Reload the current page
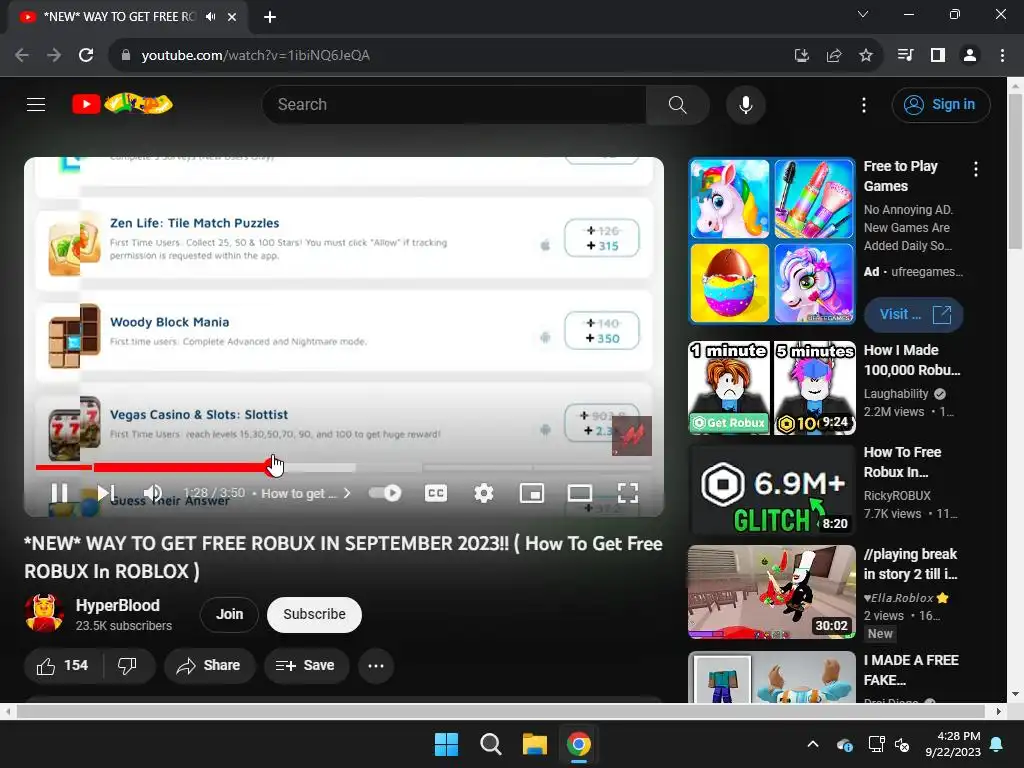The image size is (1024, 768). pos(86,56)
